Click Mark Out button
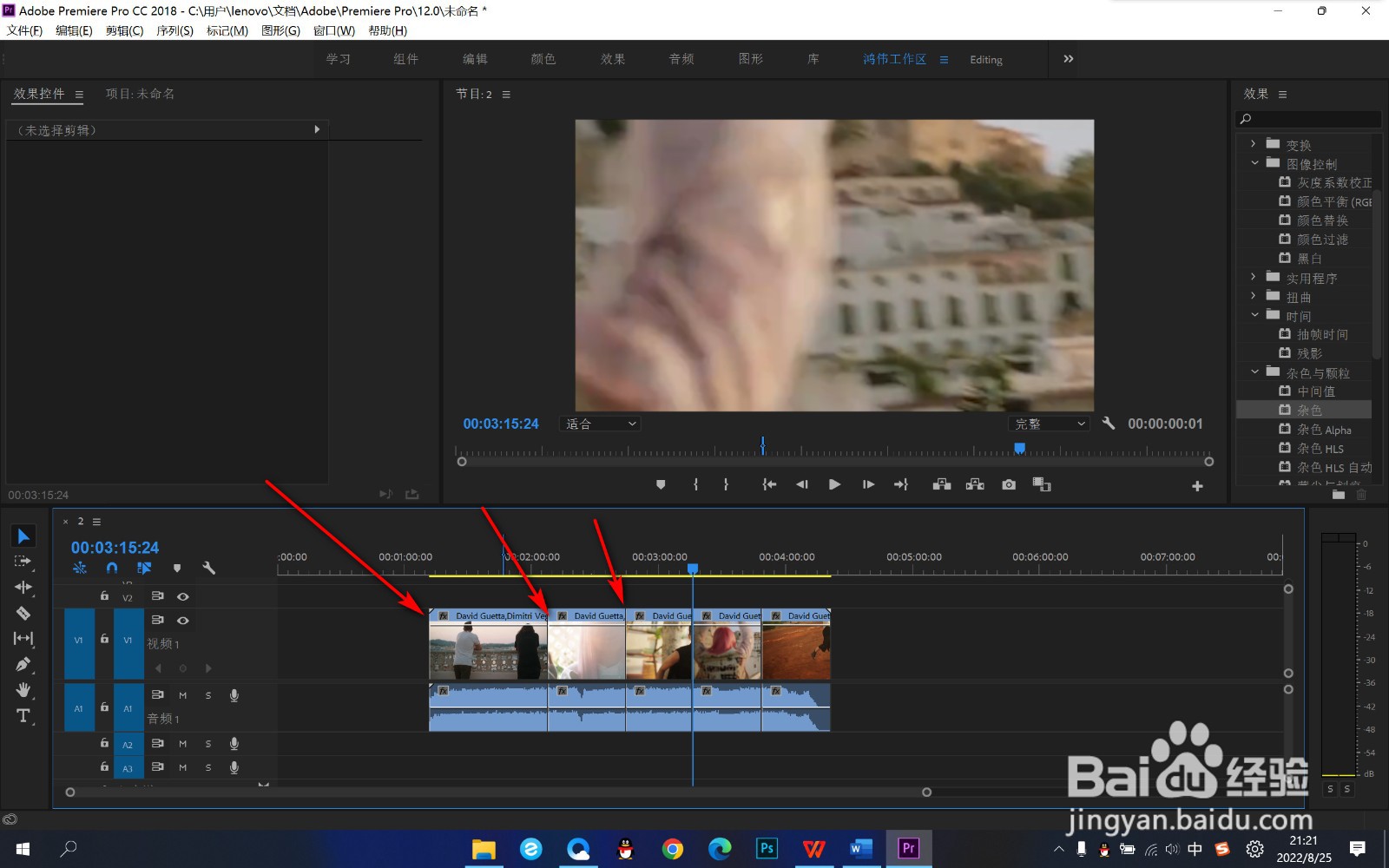Image resolution: width=1389 pixels, height=868 pixels. coord(726,484)
